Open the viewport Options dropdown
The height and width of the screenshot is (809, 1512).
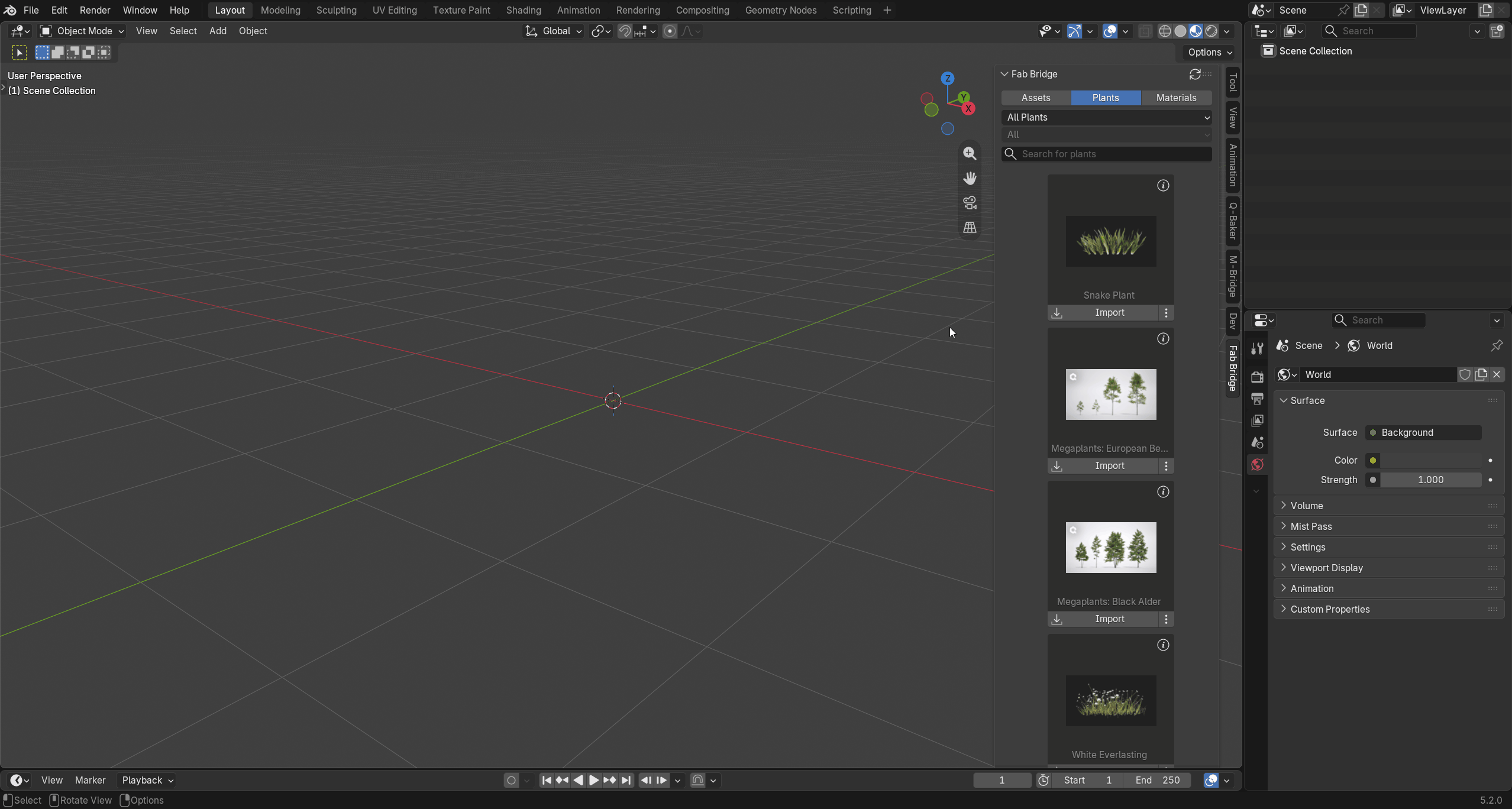point(1209,53)
